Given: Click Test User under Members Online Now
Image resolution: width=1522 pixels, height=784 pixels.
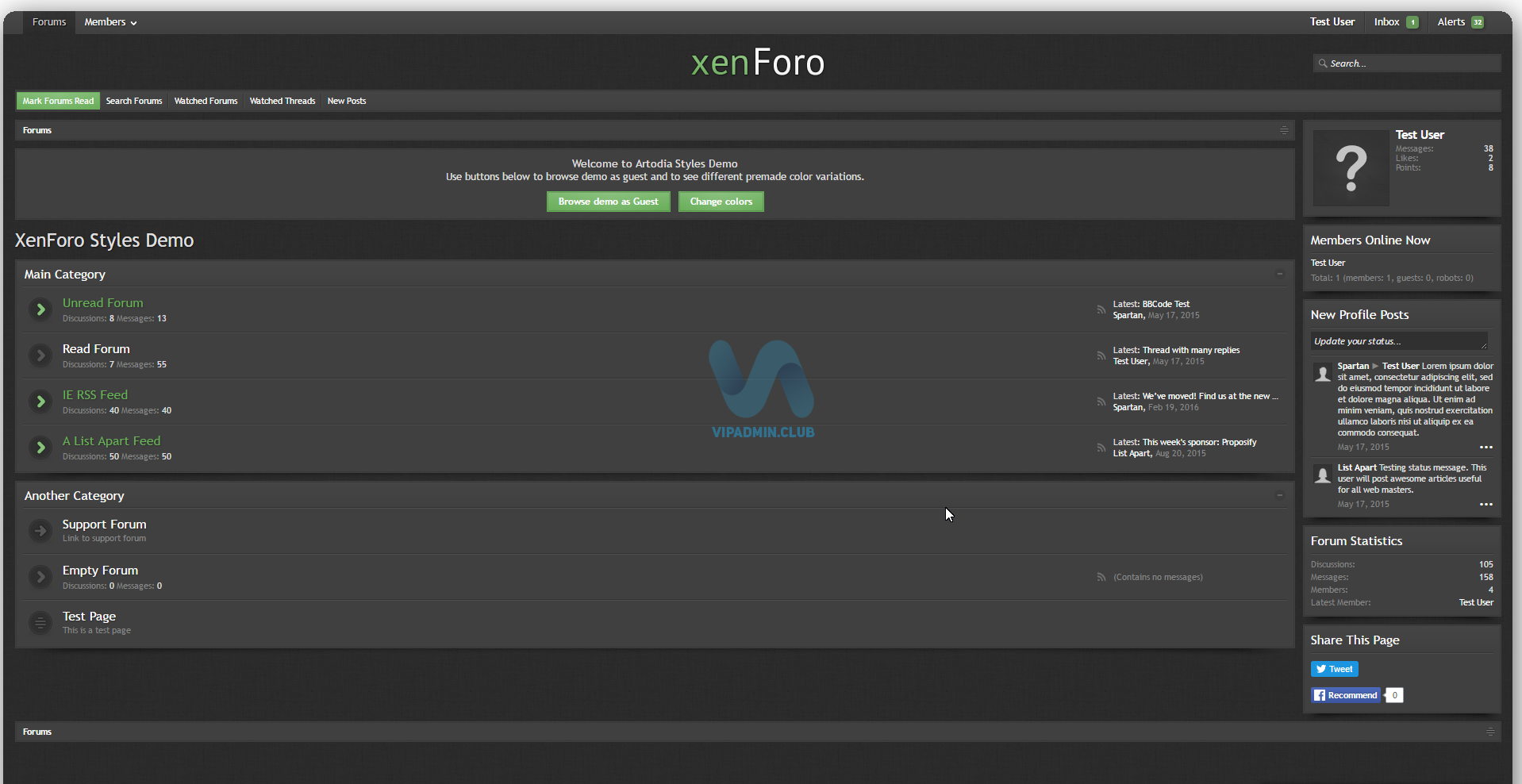Looking at the screenshot, I should pyautogui.click(x=1328, y=263).
